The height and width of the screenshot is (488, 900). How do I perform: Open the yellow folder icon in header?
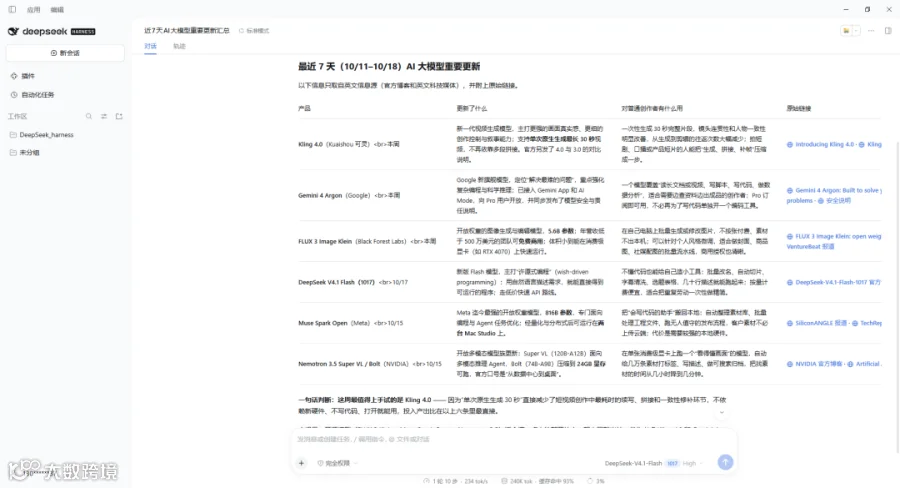[x=845, y=30]
